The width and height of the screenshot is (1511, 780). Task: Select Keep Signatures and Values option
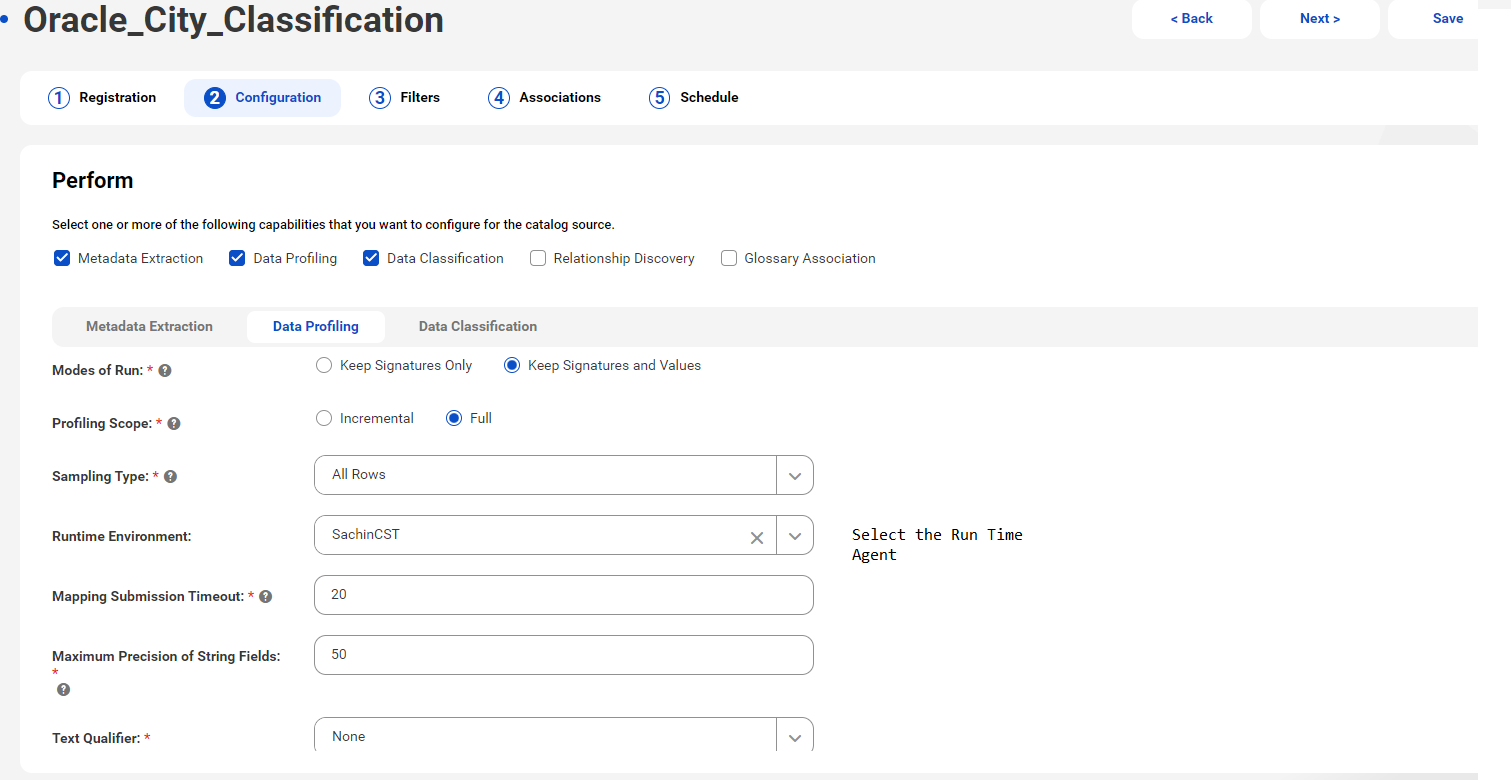point(512,366)
